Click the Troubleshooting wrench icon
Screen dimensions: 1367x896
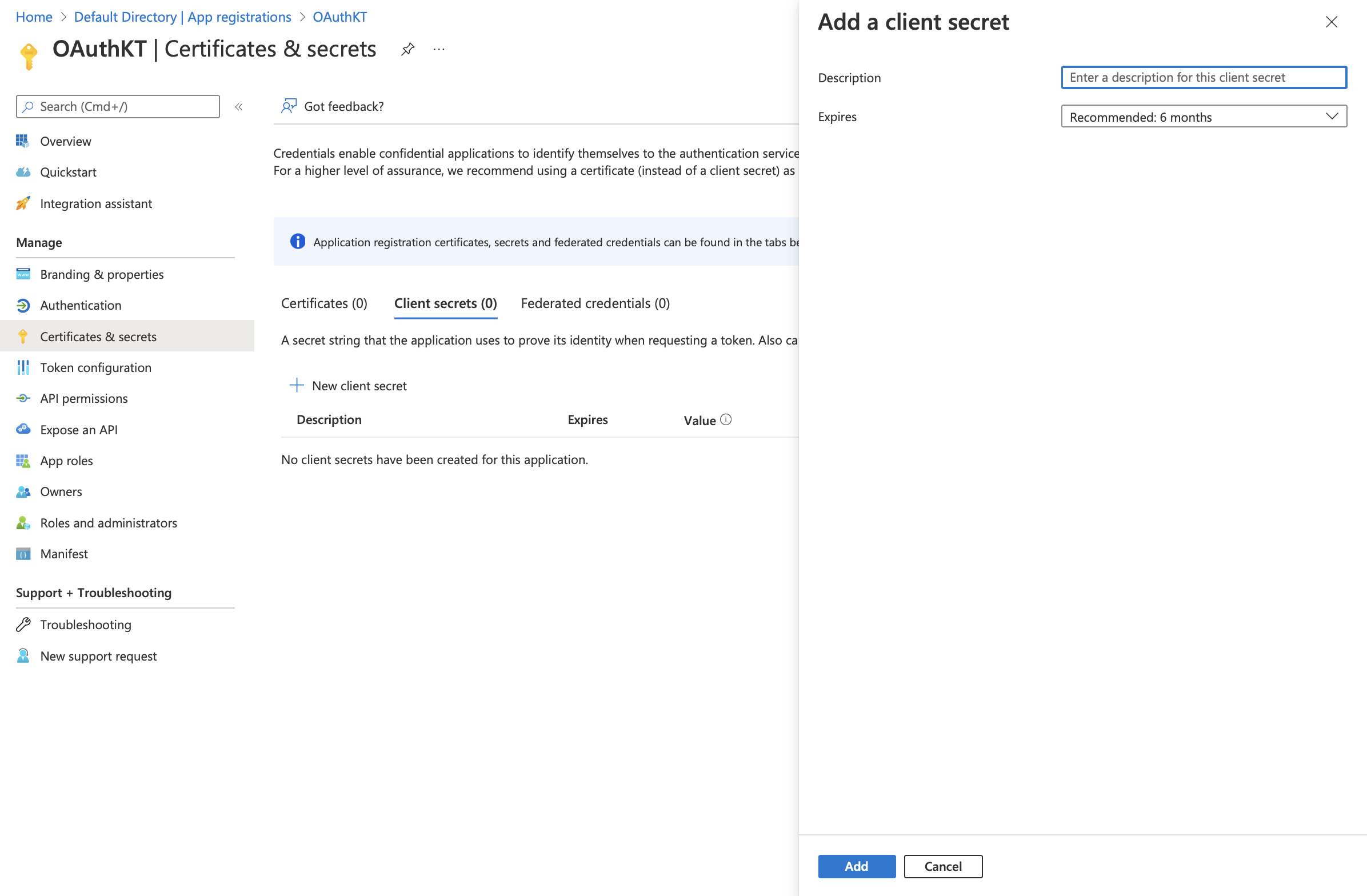[x=23, y=625]
